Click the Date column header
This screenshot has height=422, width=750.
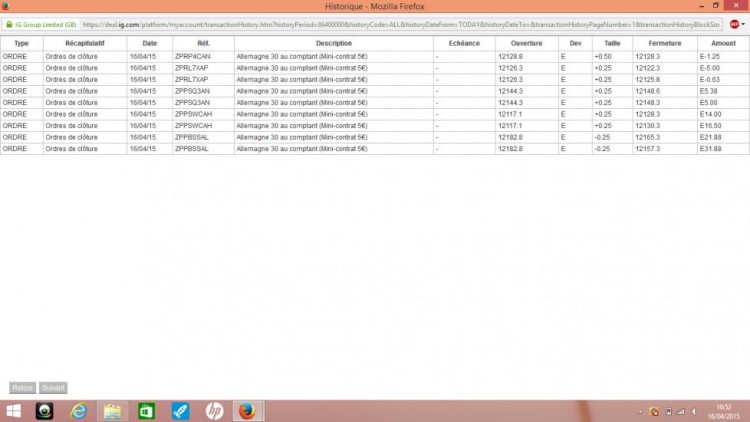click(x=150, y=43)
